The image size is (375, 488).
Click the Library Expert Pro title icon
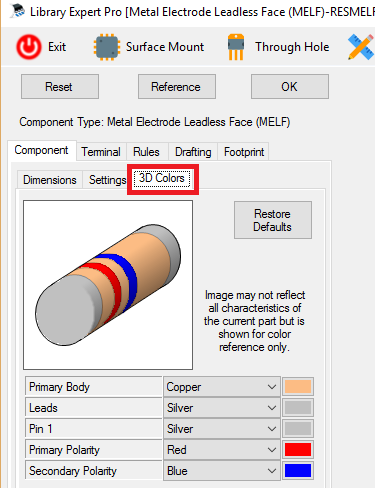pyautogui.click(x=18, y=11)
